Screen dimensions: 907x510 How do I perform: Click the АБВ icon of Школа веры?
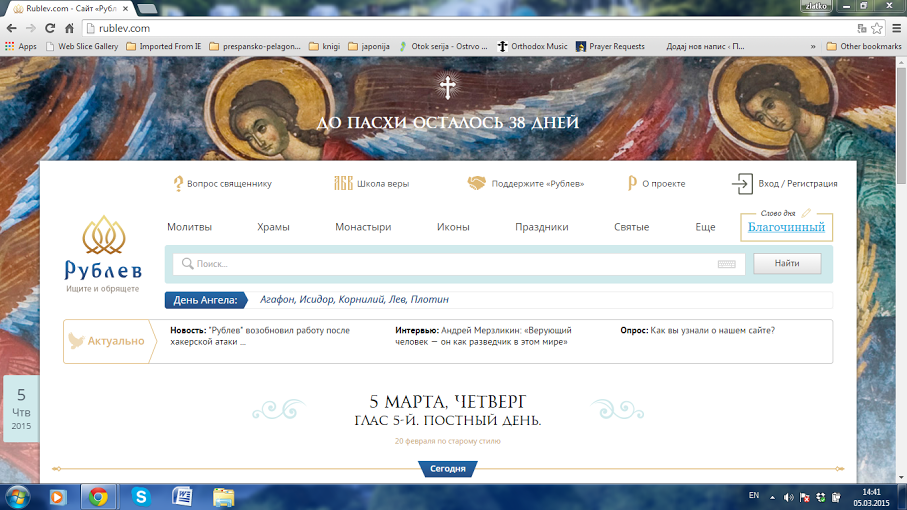(x=343, y=183)
